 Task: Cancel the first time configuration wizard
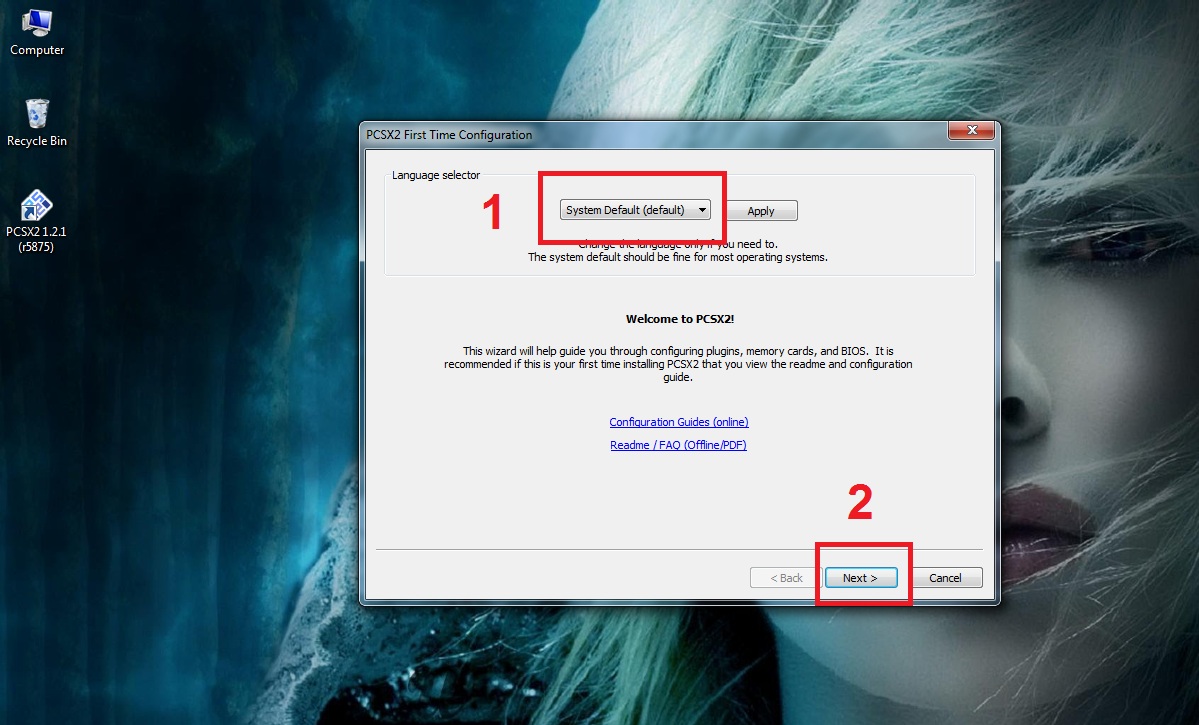coord(945,578)
